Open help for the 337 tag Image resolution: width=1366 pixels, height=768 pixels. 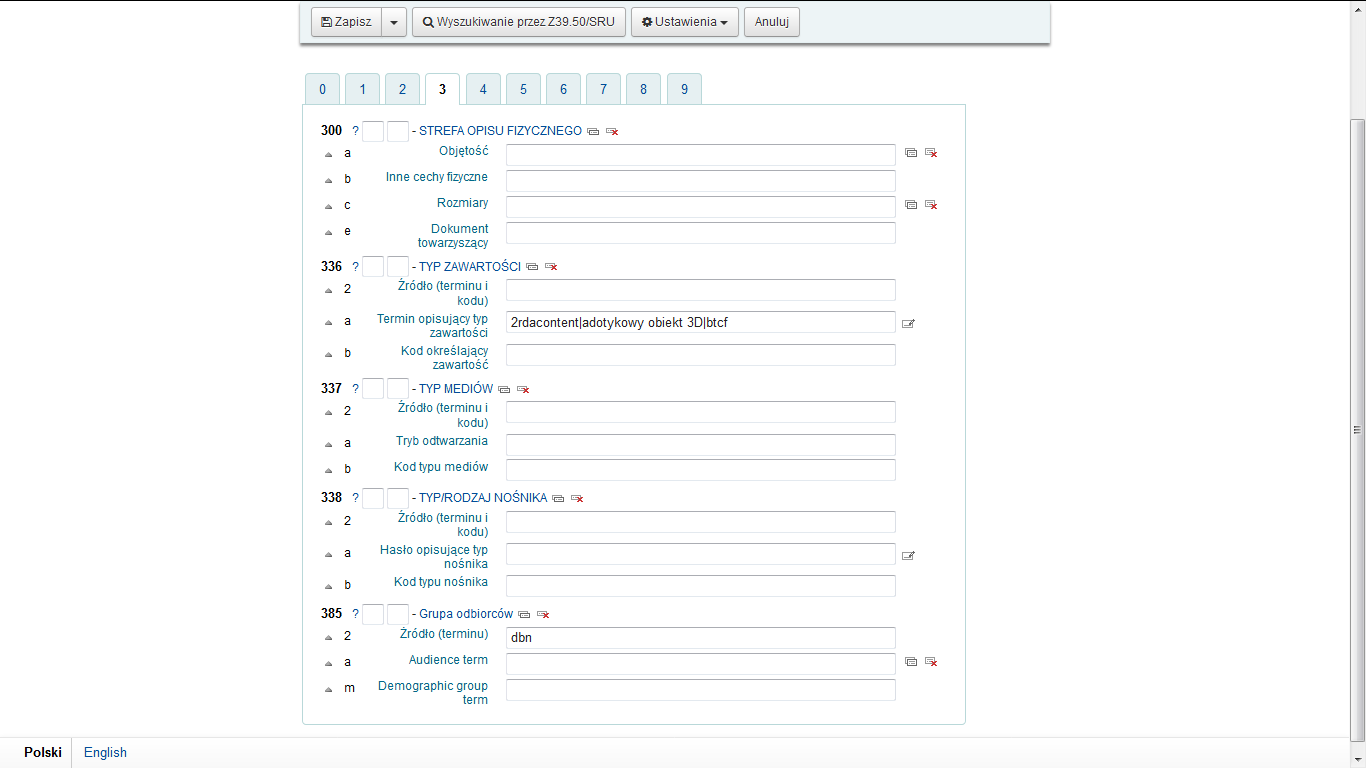click(x=355, y=389)
